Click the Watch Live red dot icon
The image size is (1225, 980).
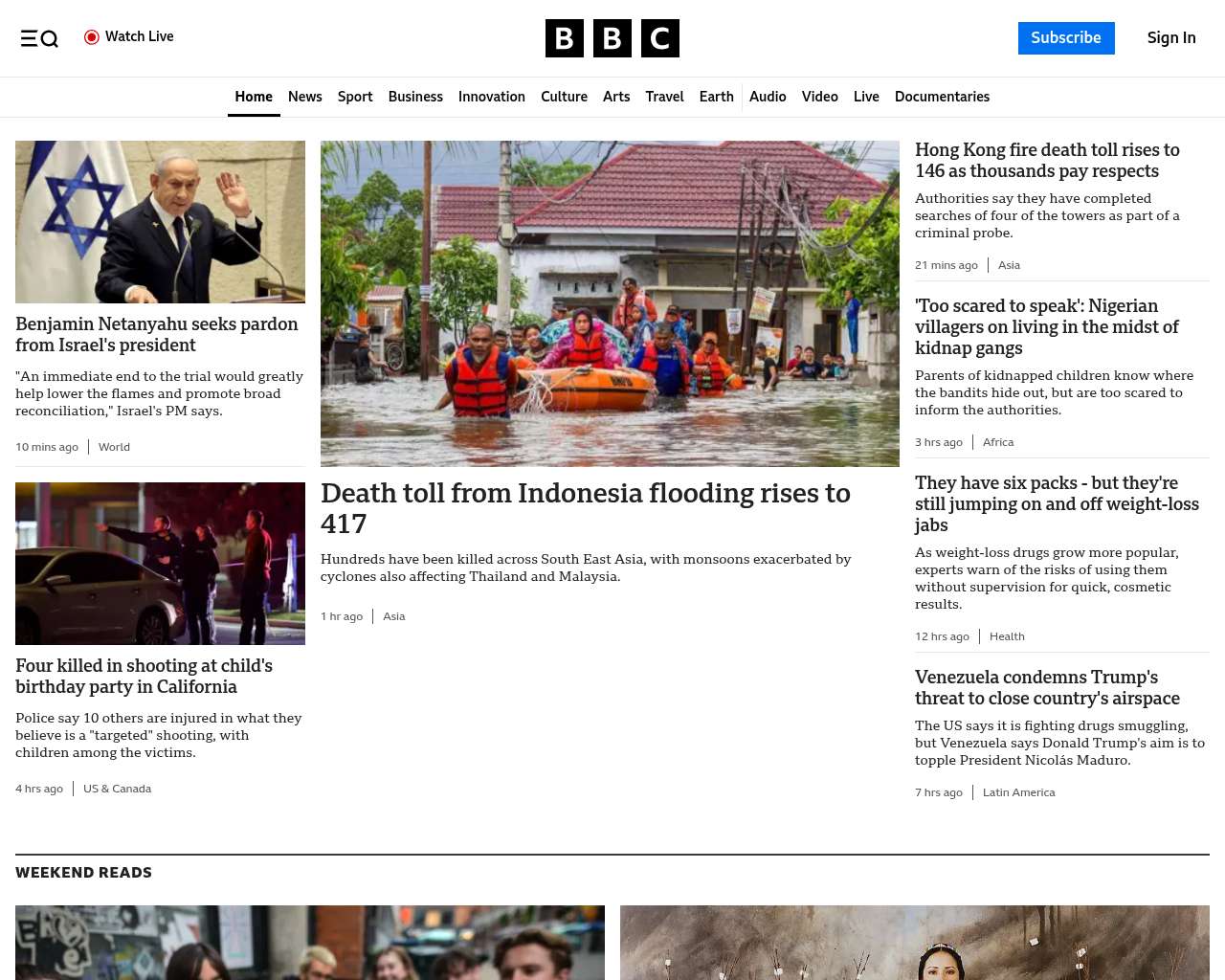[x=92, y=37]
